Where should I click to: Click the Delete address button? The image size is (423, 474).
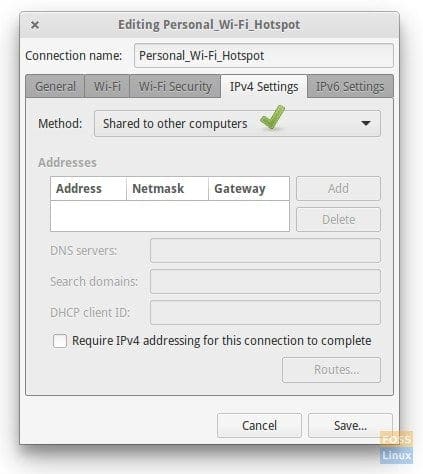(x=338, y=220)
